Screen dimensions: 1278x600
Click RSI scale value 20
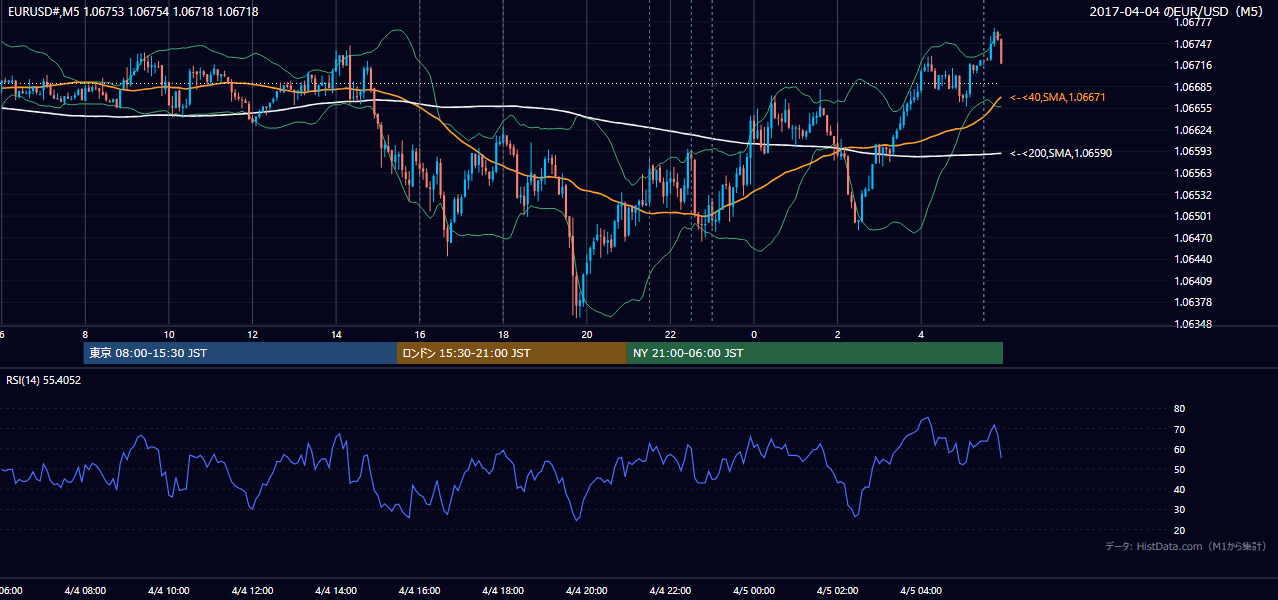tap(1179, 530)
